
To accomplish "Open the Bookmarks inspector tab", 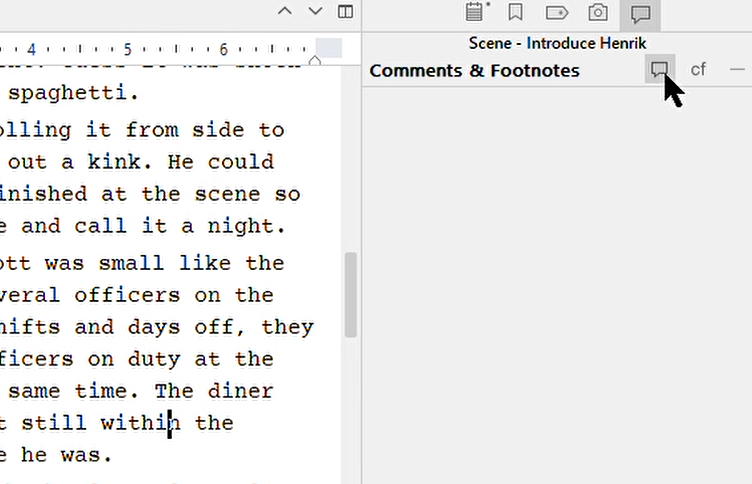I will tap(516, 12).
